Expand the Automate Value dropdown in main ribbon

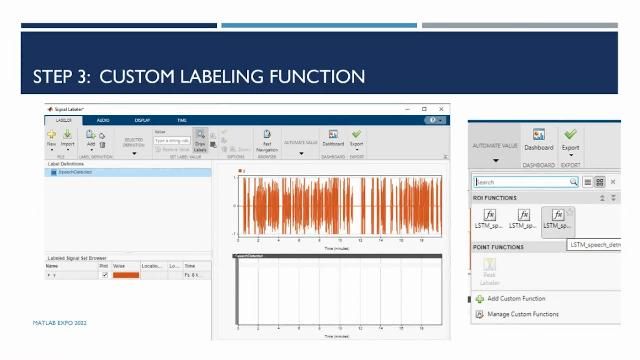(x=301, y=153)
